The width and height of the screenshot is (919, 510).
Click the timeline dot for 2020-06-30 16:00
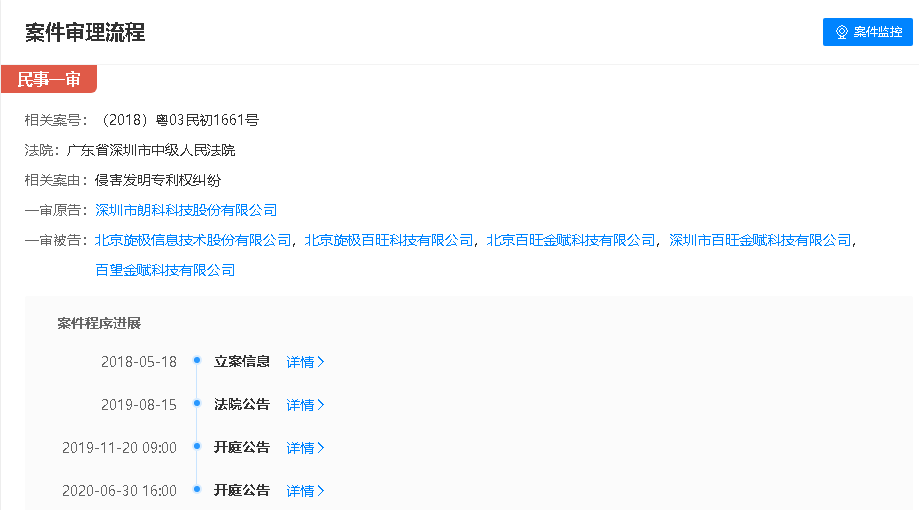pyautogui.click(x=197, y=490)
